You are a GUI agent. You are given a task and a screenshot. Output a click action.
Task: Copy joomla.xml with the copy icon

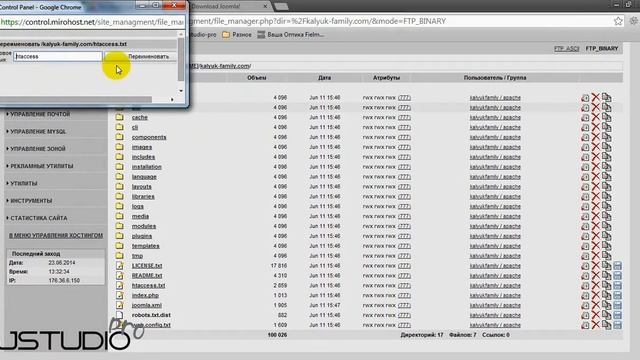[606, 305]
